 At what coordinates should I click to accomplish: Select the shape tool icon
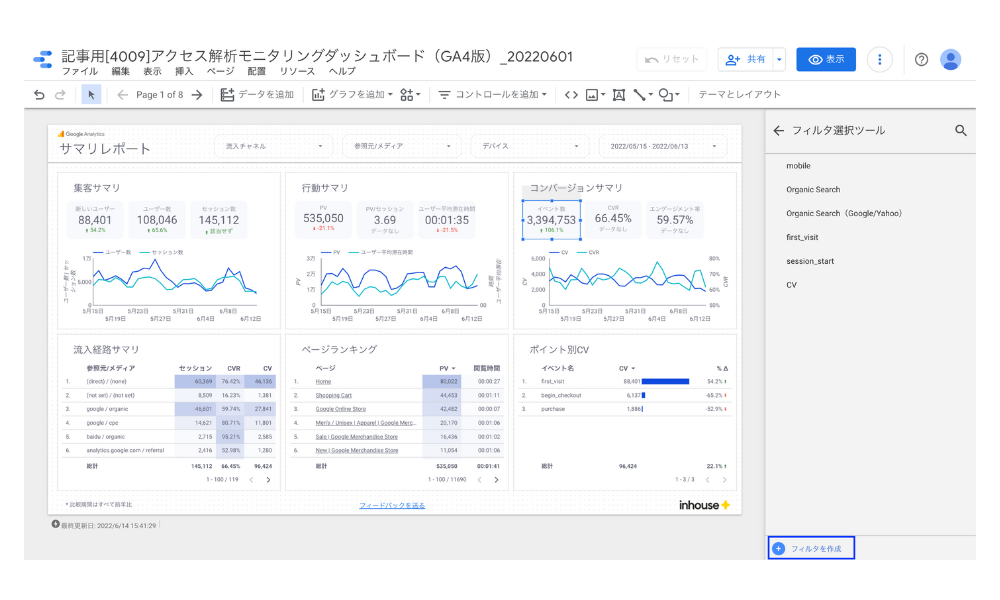tap(669, 94)
